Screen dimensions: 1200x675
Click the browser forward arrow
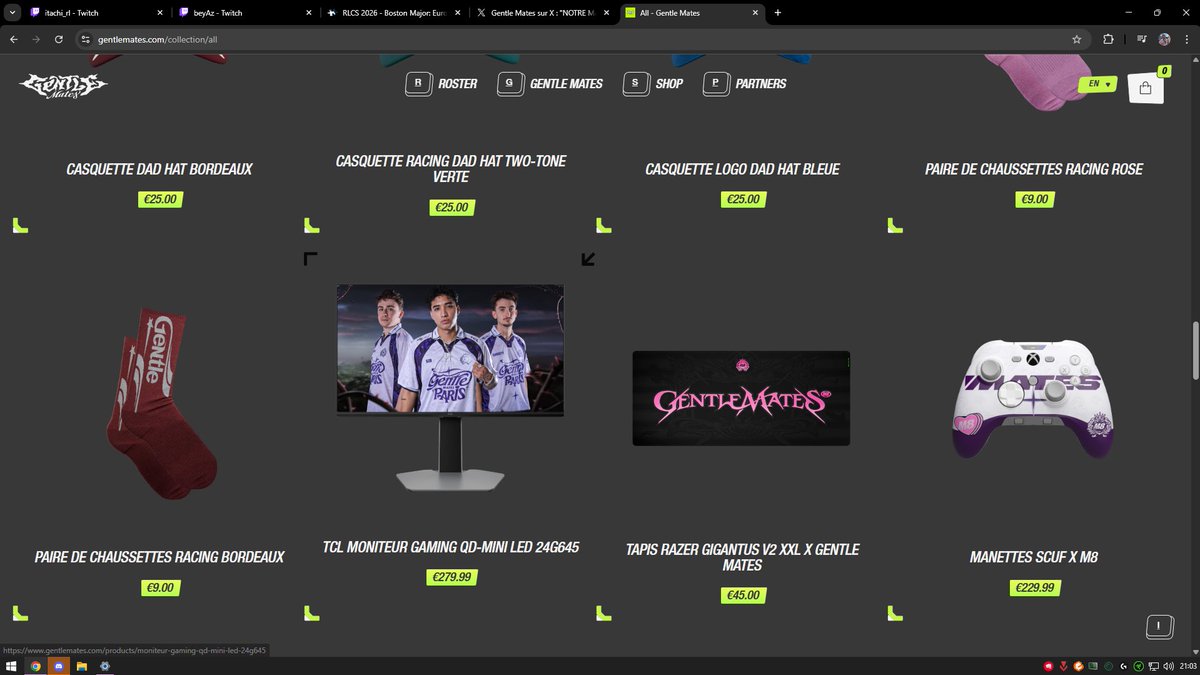(x=37, y=39)
